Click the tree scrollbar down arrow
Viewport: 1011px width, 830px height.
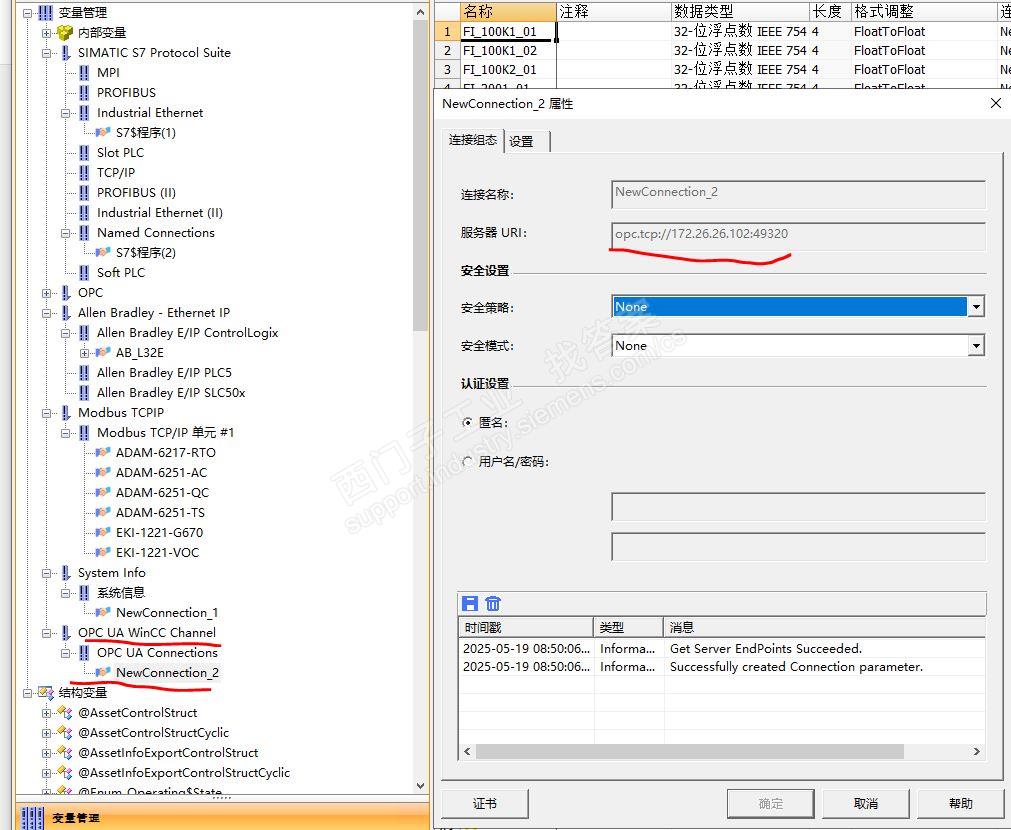pos(420,786)
